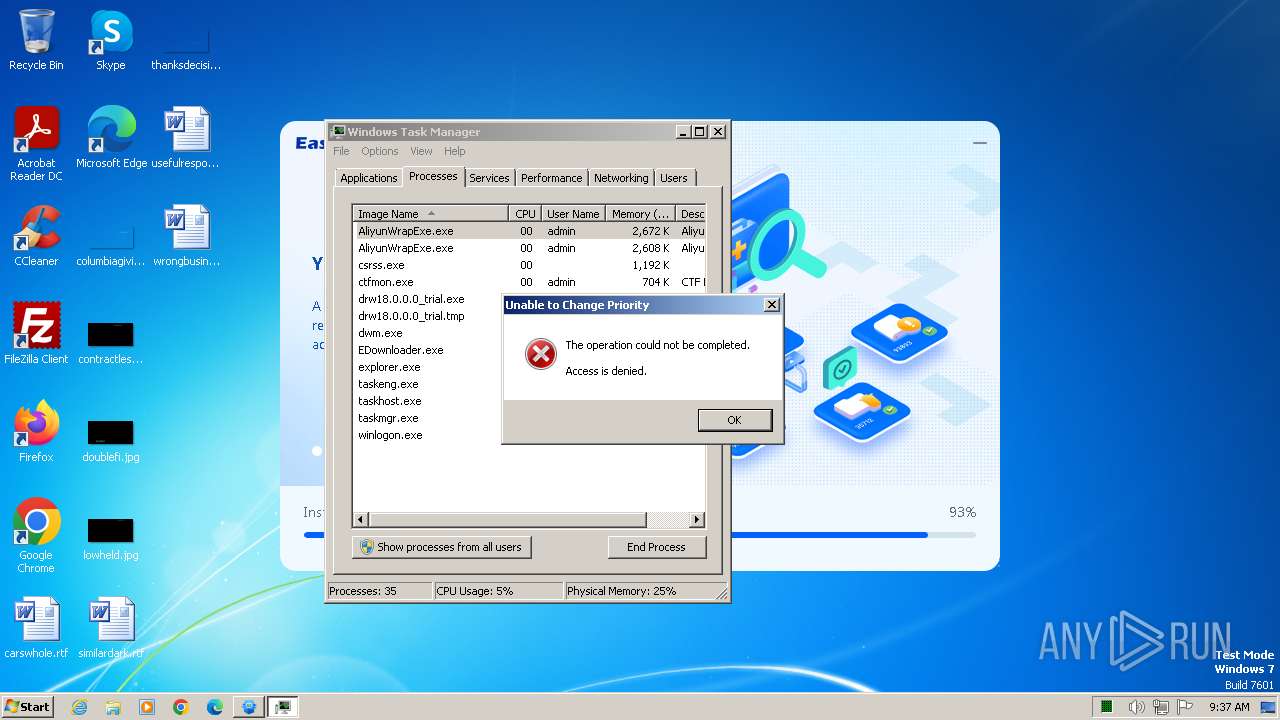Open the Options menu in Task Manager
The width and height of the screenshot is (1280, 720).
(380, 151)
